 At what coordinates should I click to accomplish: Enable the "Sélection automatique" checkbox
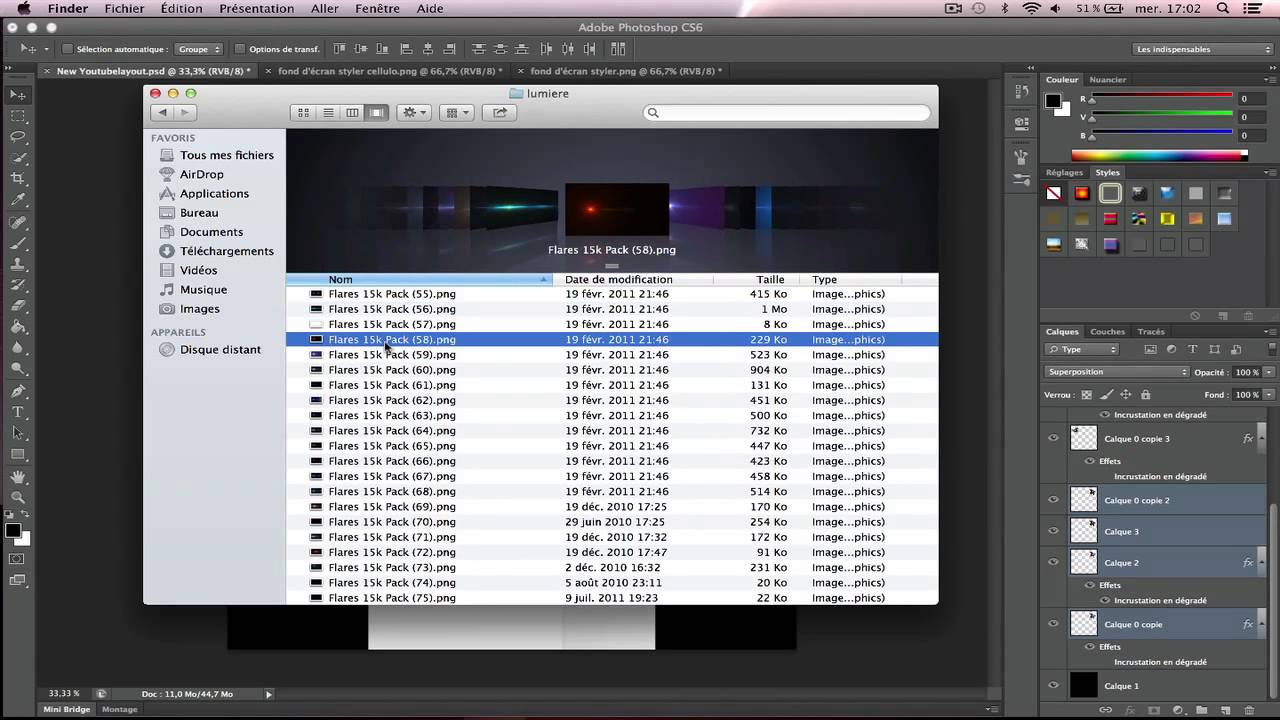point(66,47)
